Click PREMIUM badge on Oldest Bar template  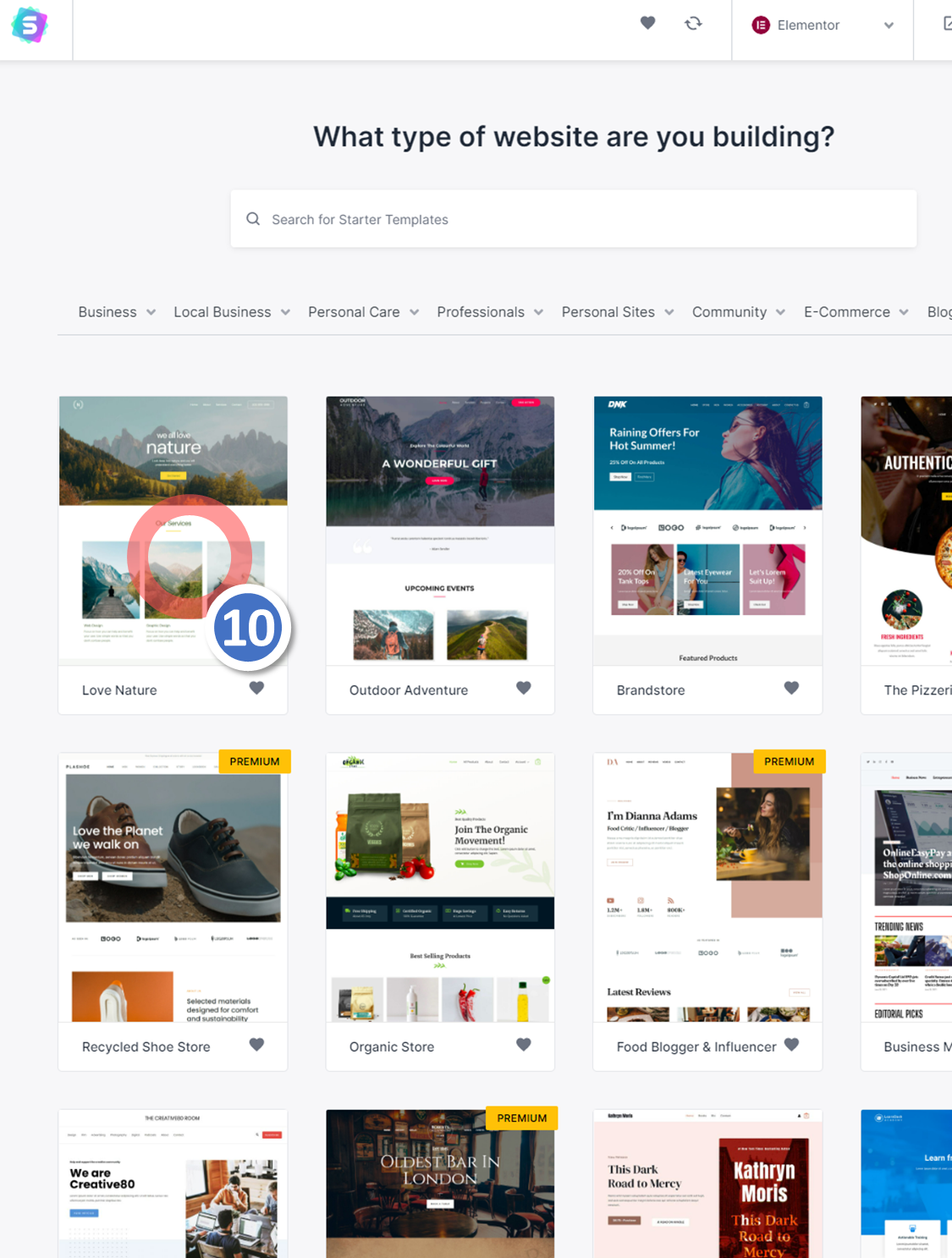pos(522,1118)
